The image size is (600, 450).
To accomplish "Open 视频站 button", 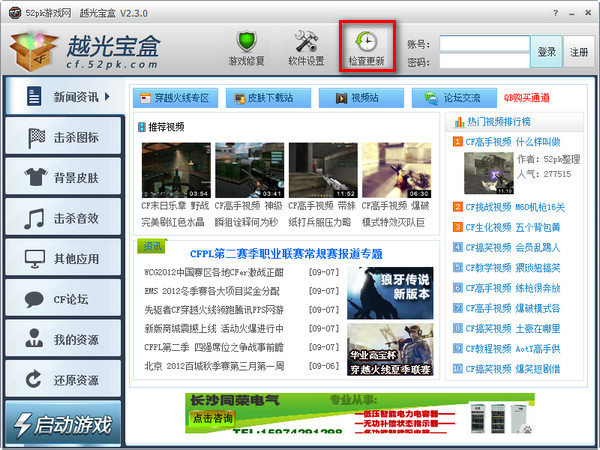I will point(361,98).
